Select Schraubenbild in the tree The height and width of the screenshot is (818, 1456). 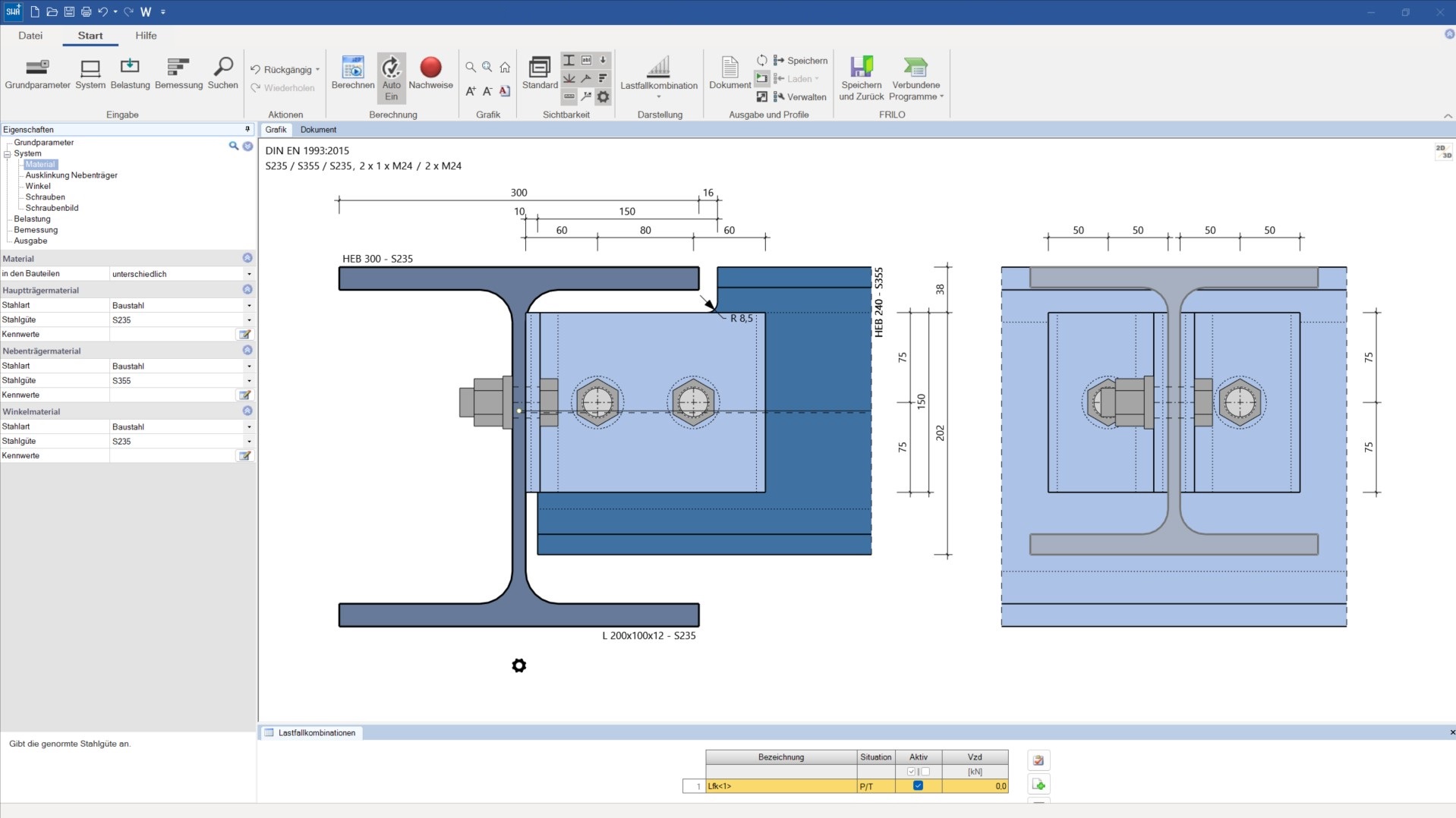(52, 208)
